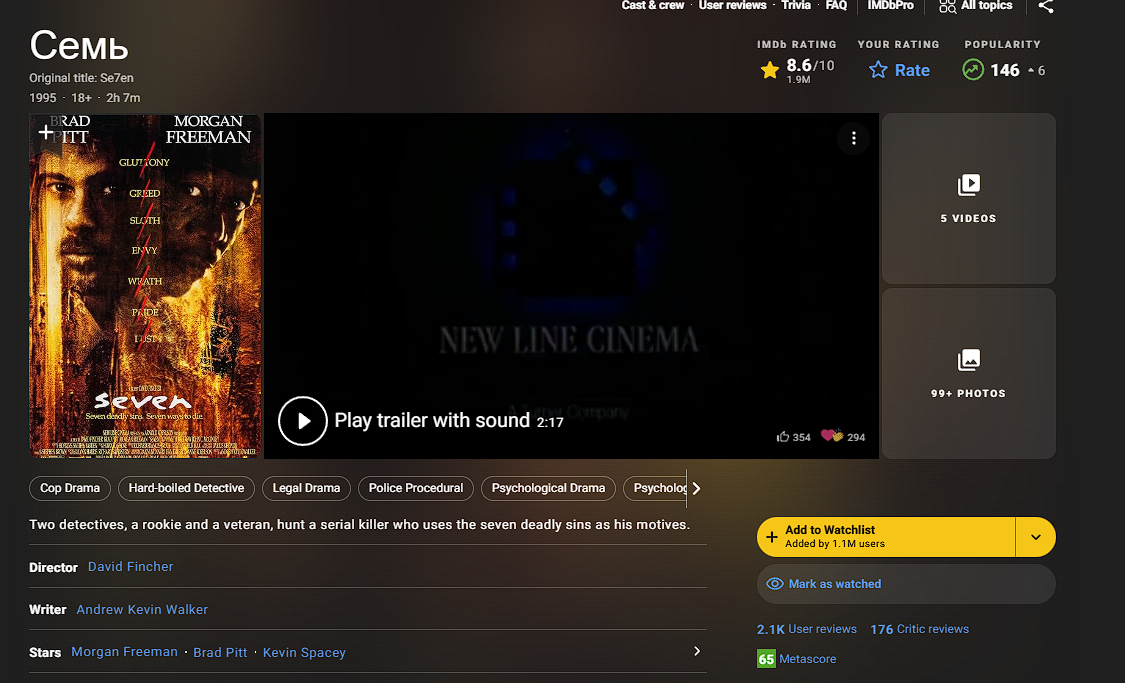Click the green popularity trend icon

coord(973,70)
